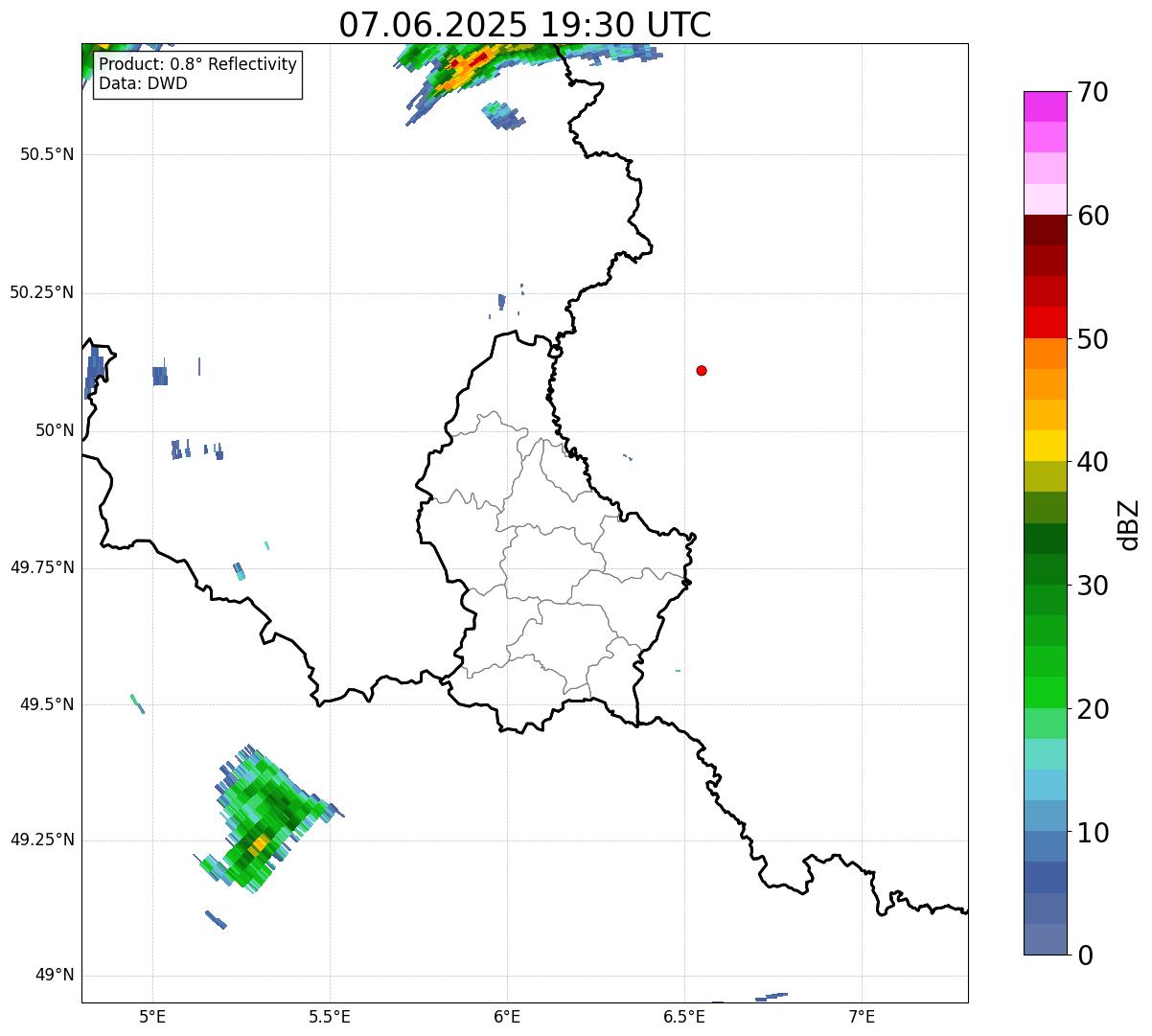Image resolution: width=1152 pixels, height=1036 pixels.
Task: Click the colorbar tick label 0
Action: pos(1086,955)
